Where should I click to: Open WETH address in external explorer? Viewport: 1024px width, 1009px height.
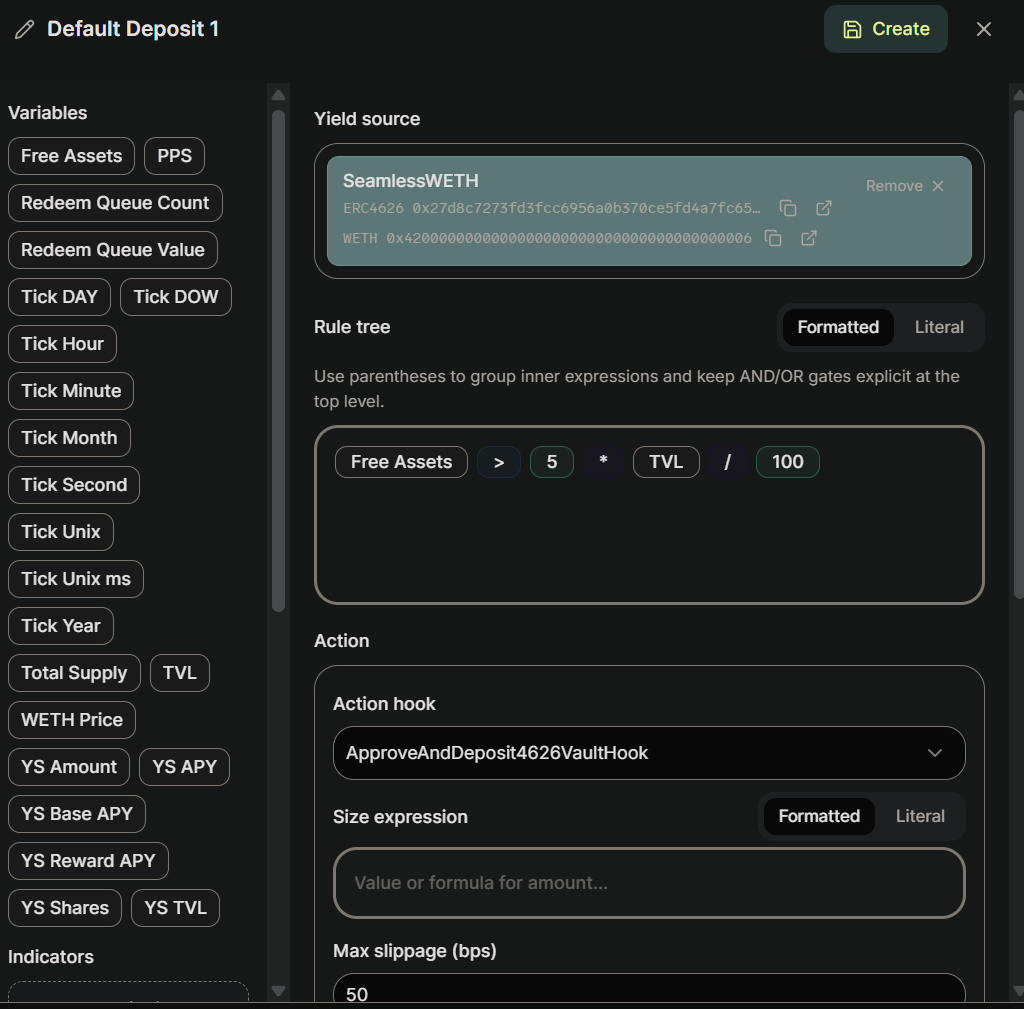tap(809, 238)
